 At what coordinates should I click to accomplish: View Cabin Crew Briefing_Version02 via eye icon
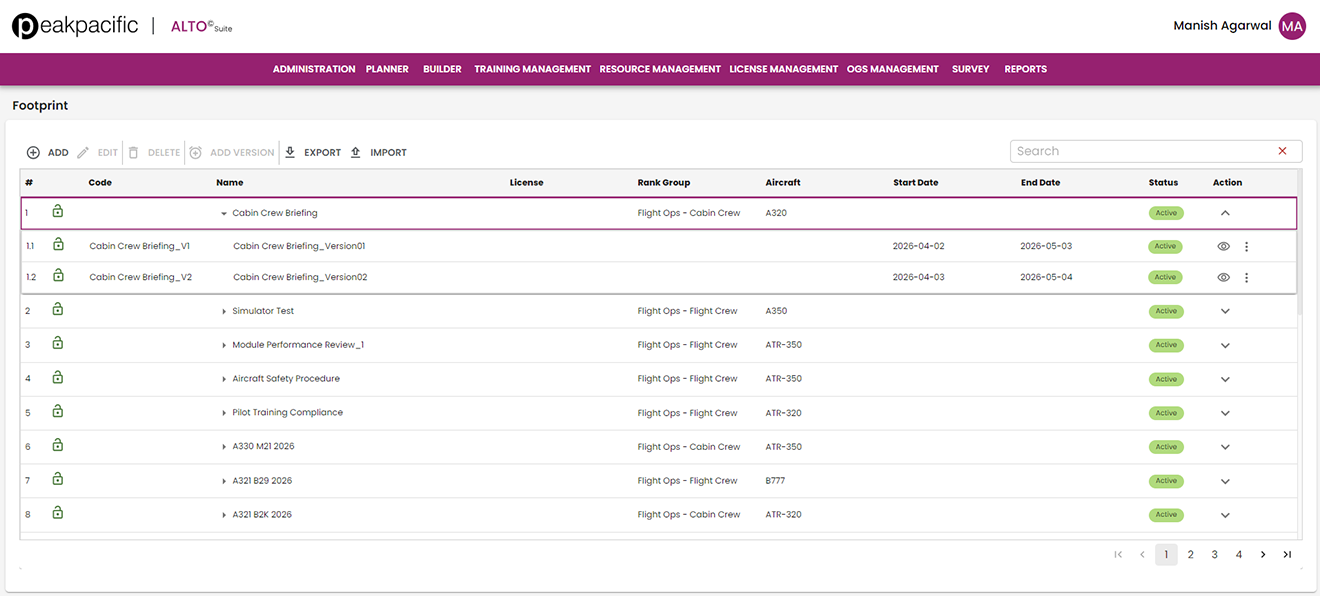1223,277
